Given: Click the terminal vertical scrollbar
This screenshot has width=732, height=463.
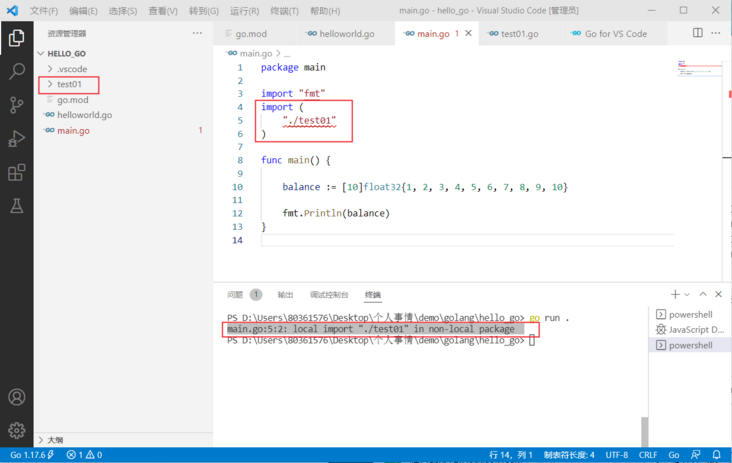Looking at the screenshot, I should click(644, 431).
